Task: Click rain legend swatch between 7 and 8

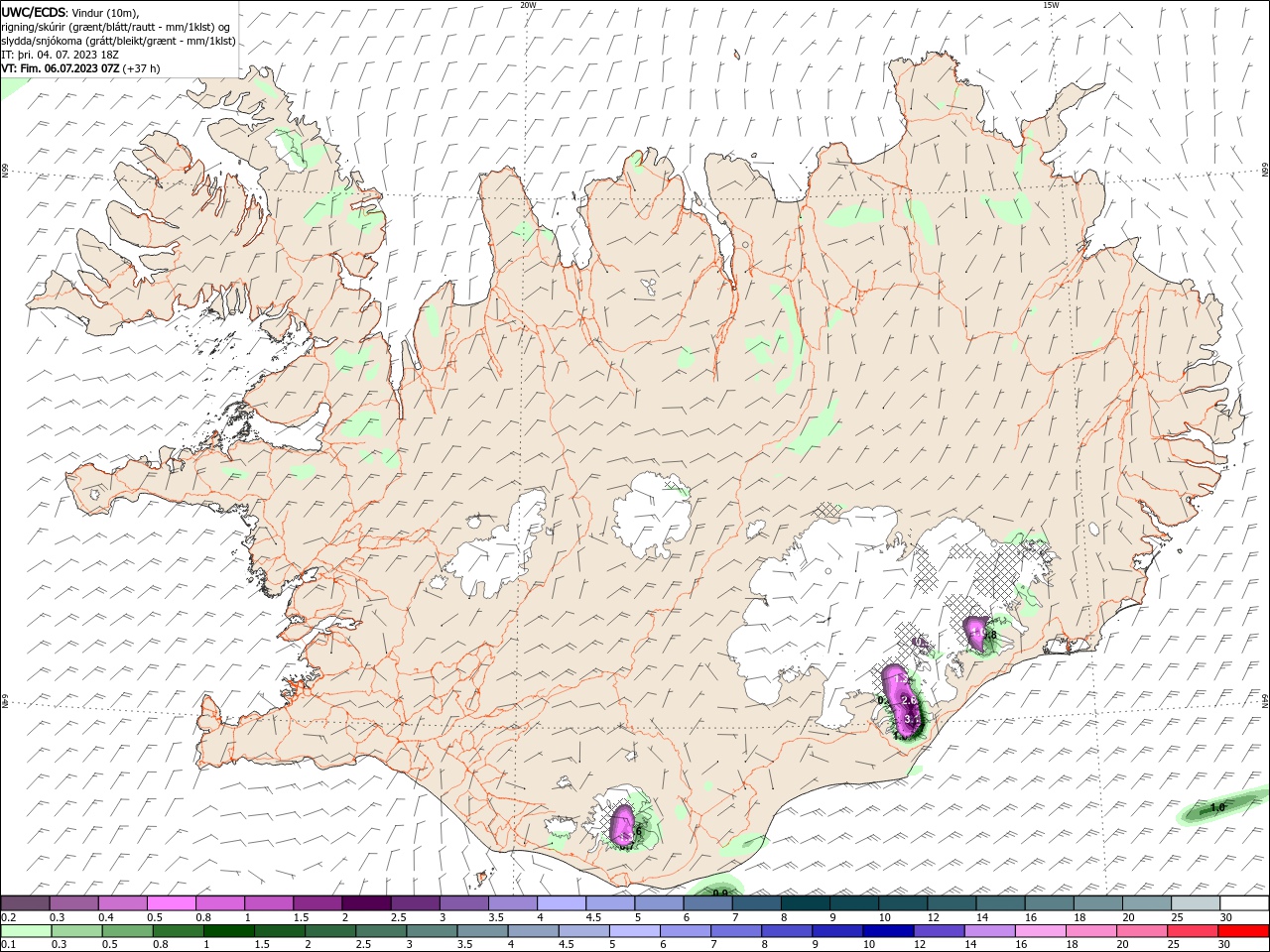Action: [x=737, y=931]
